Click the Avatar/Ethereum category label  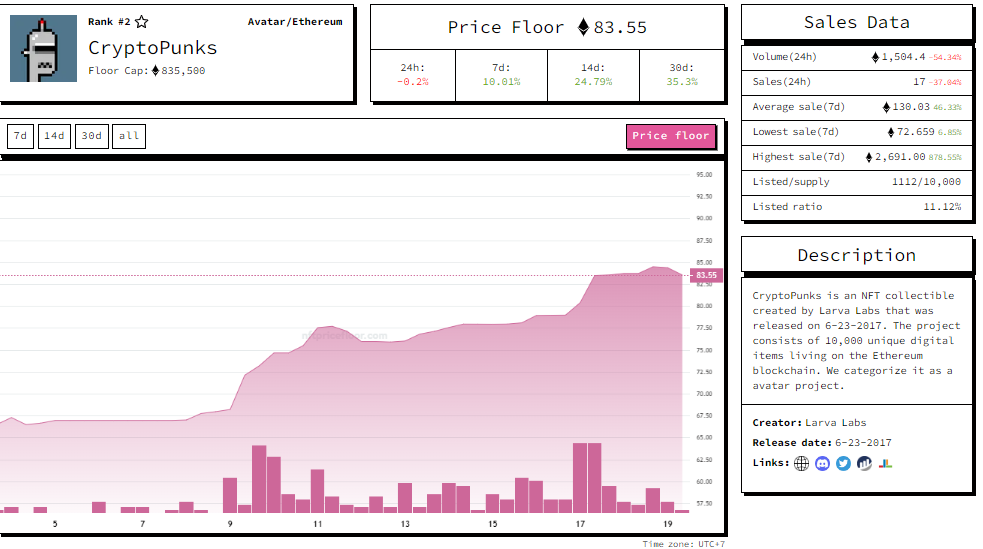pos(295,21)
